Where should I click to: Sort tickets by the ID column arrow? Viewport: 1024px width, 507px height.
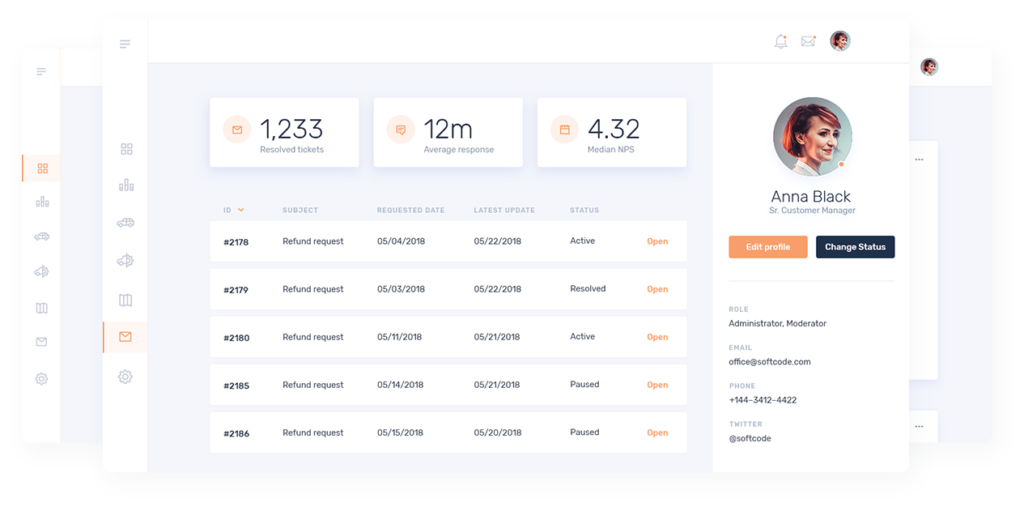click(241, 210)
